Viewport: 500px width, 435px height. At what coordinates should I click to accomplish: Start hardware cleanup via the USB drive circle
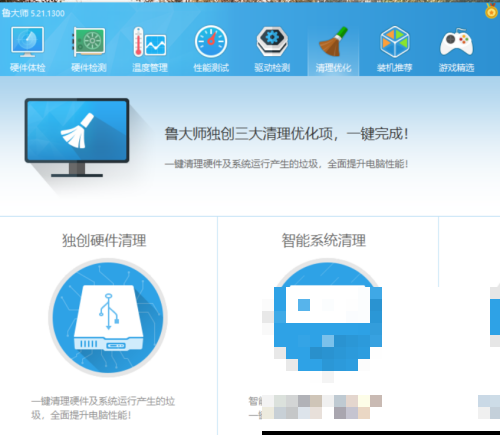[108, 318]
